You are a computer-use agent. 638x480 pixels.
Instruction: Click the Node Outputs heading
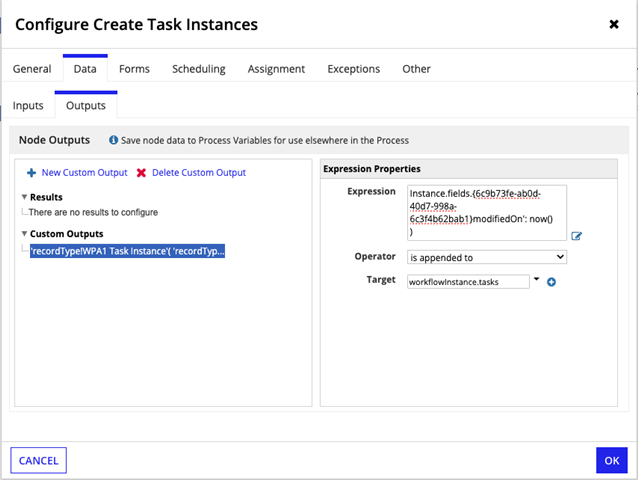point(55,140)
